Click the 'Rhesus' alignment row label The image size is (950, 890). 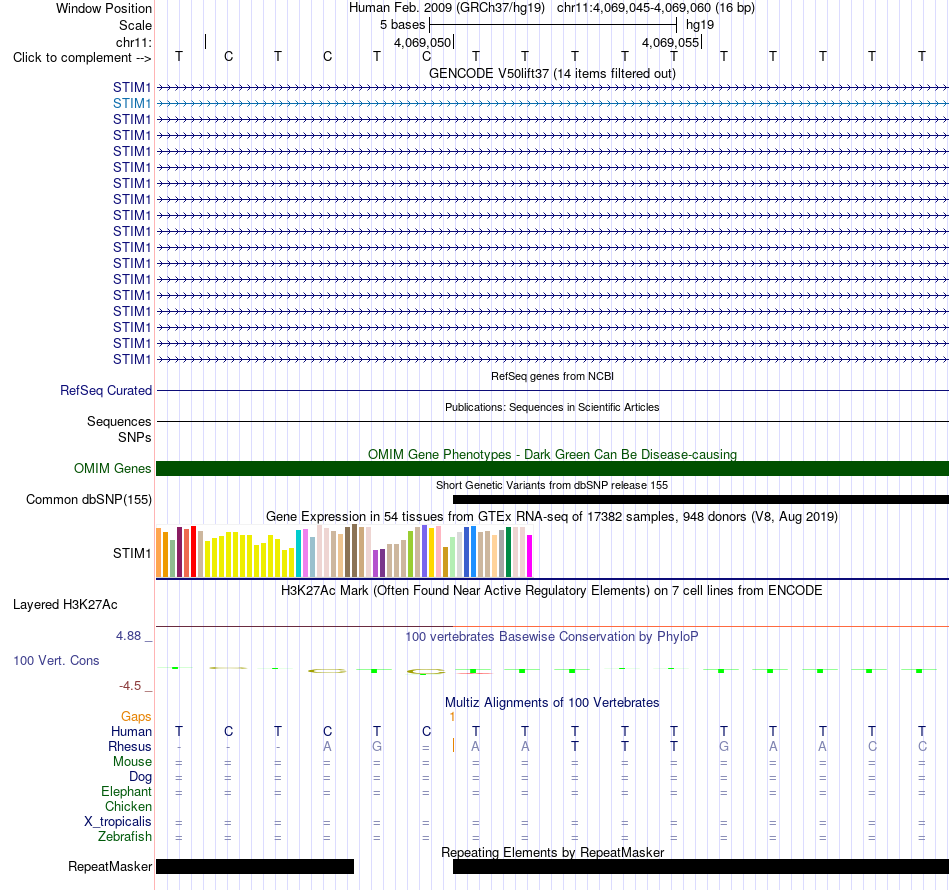[130, 747]
